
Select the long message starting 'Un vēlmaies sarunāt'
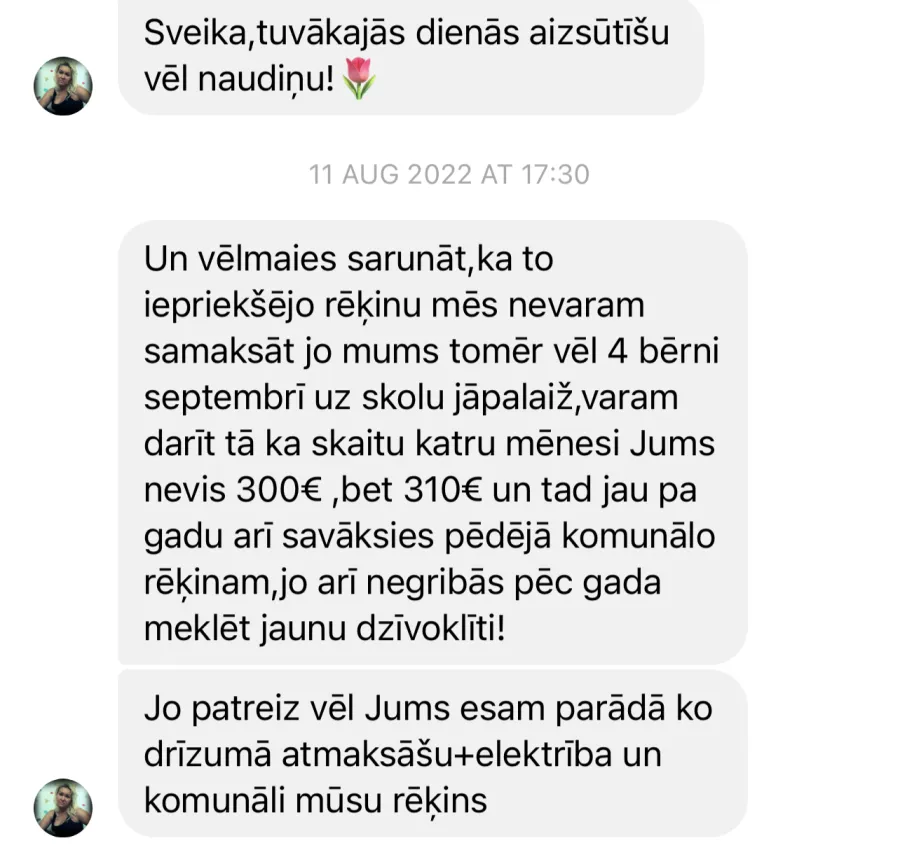(x=433, y=442)
